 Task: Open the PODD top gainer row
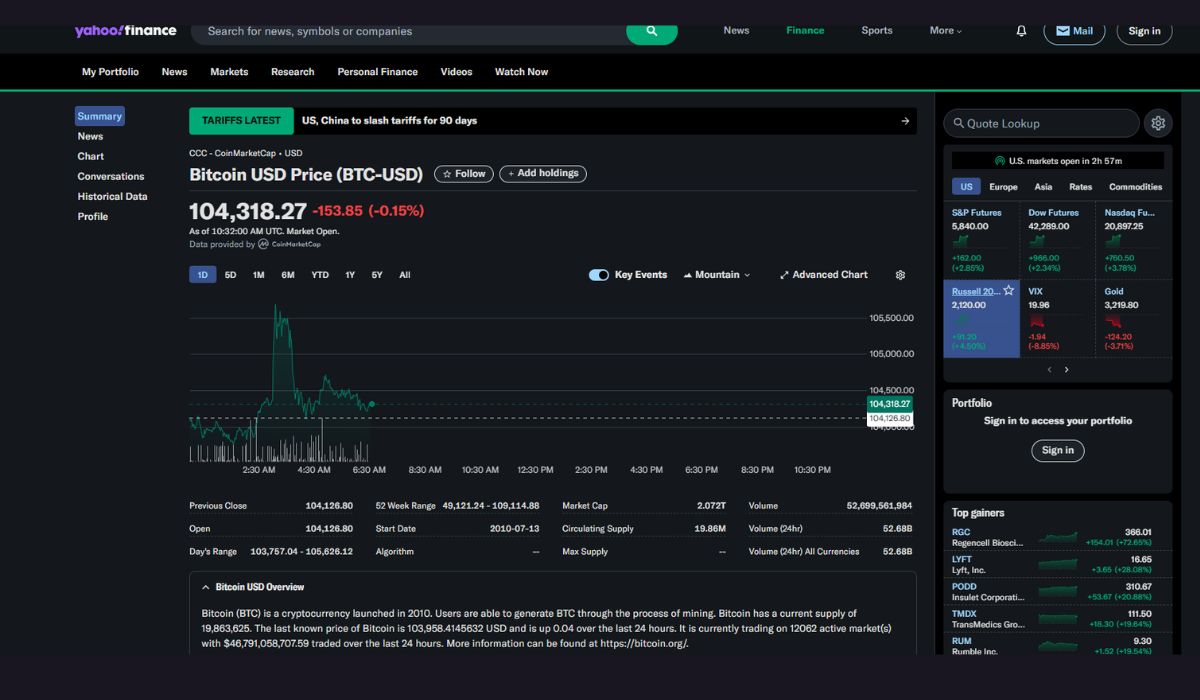coord(1051,591)
